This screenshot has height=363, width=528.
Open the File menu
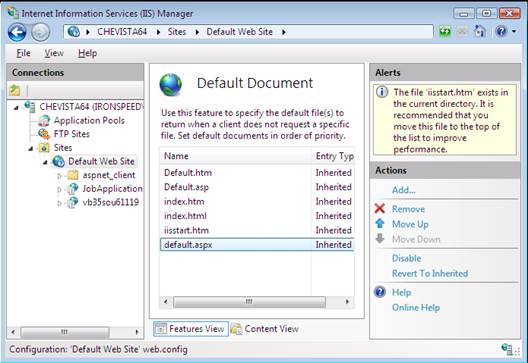[24, 53]
